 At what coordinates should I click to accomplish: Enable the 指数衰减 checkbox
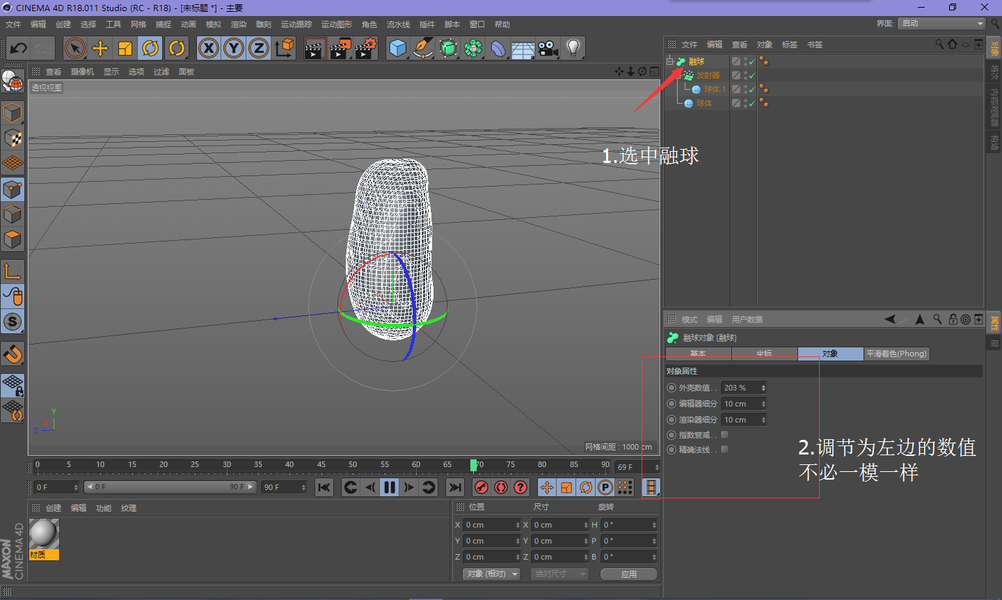pos(725,435)
